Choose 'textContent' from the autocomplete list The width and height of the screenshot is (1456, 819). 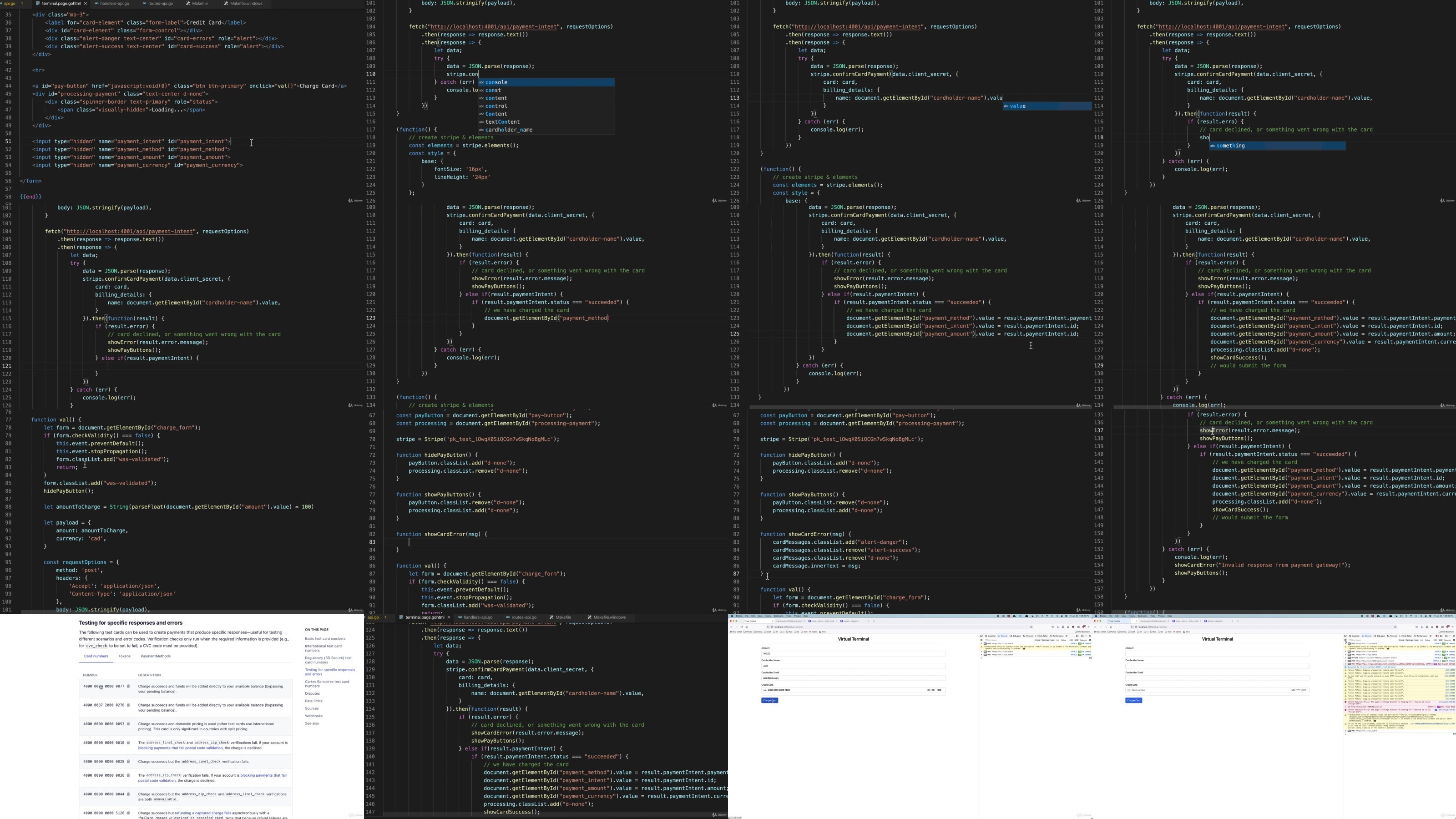546,122
